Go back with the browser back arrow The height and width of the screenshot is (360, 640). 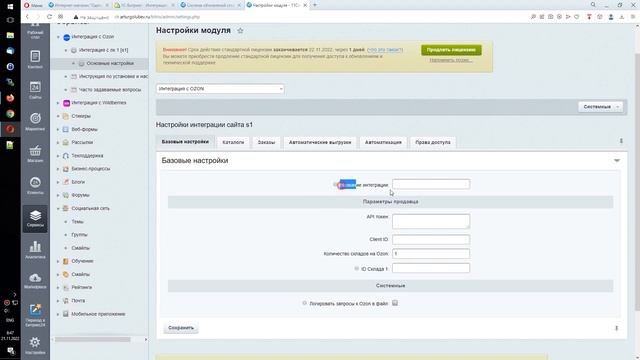click(x=27, y=17)
